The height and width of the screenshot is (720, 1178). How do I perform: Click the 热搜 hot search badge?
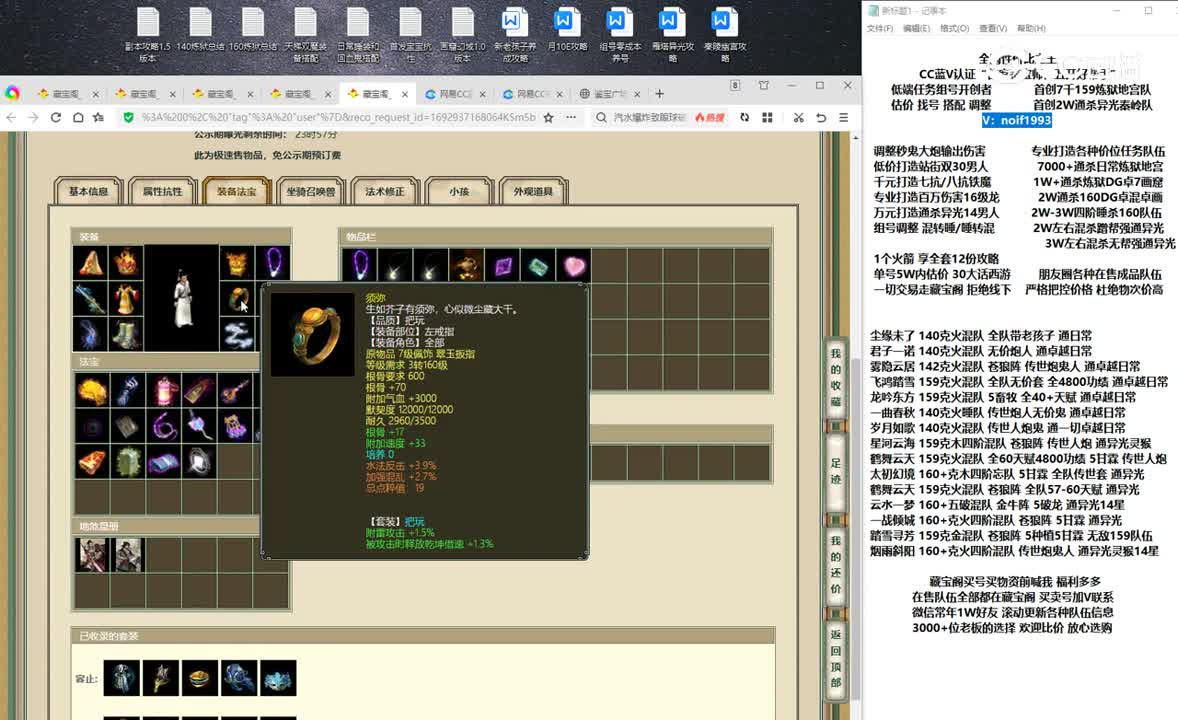point(710,117)
